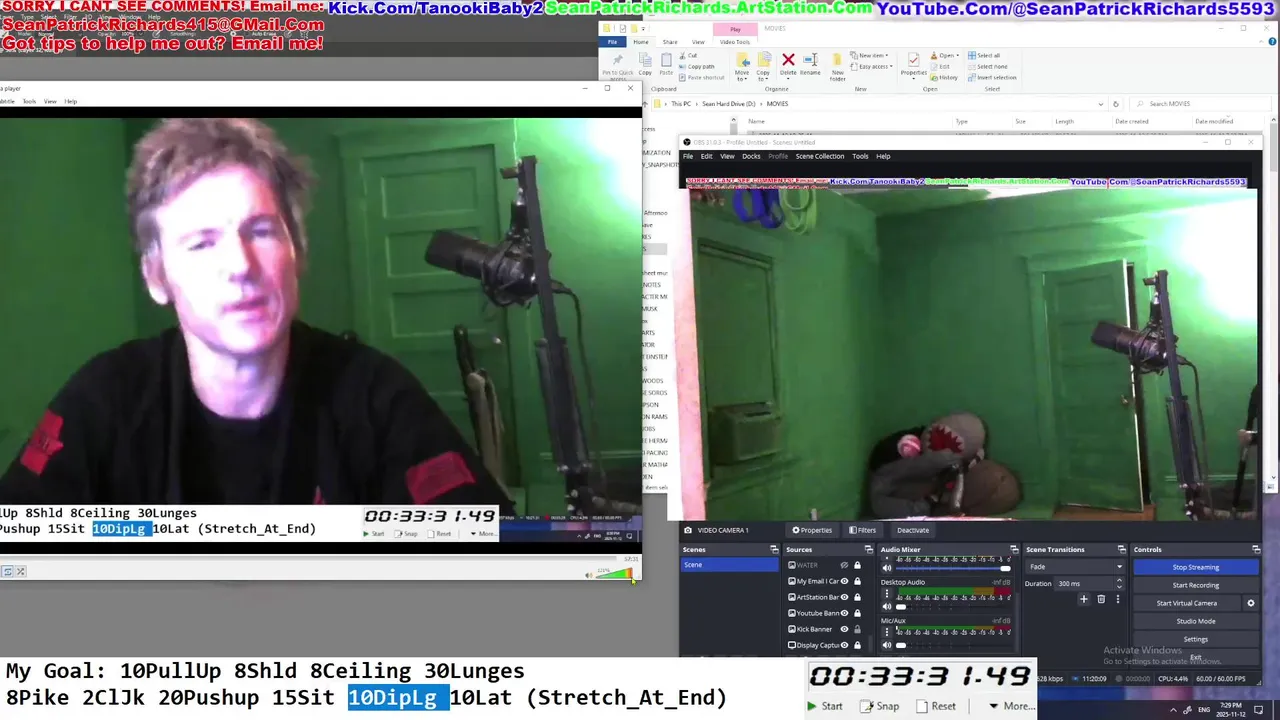Switch to Video Tools tab in Explorer
The height and width of the screenshot is (720, 1280).
pyautogui.click(x=735, y=42)
